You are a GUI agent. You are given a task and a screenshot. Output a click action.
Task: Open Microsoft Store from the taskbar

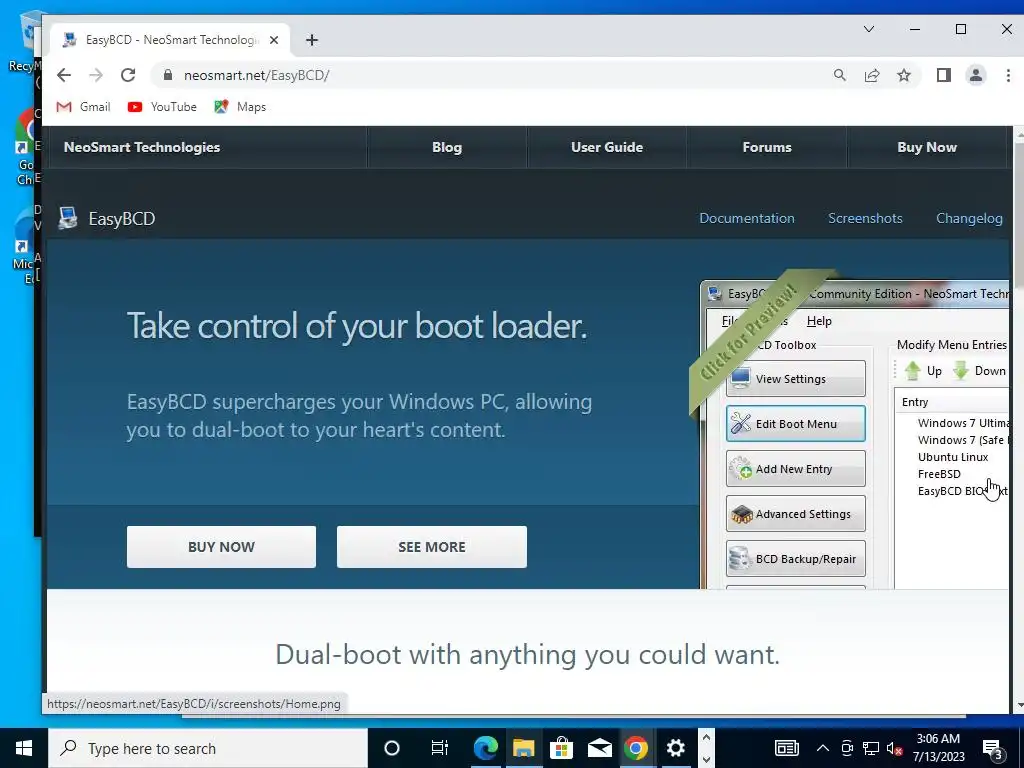click(561, 748)
